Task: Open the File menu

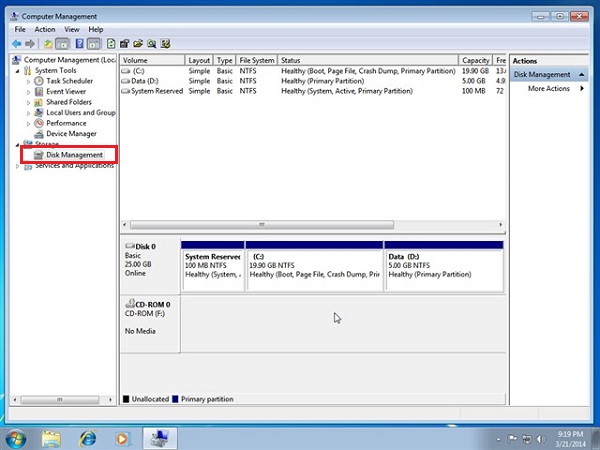Action: click(20, 29)
